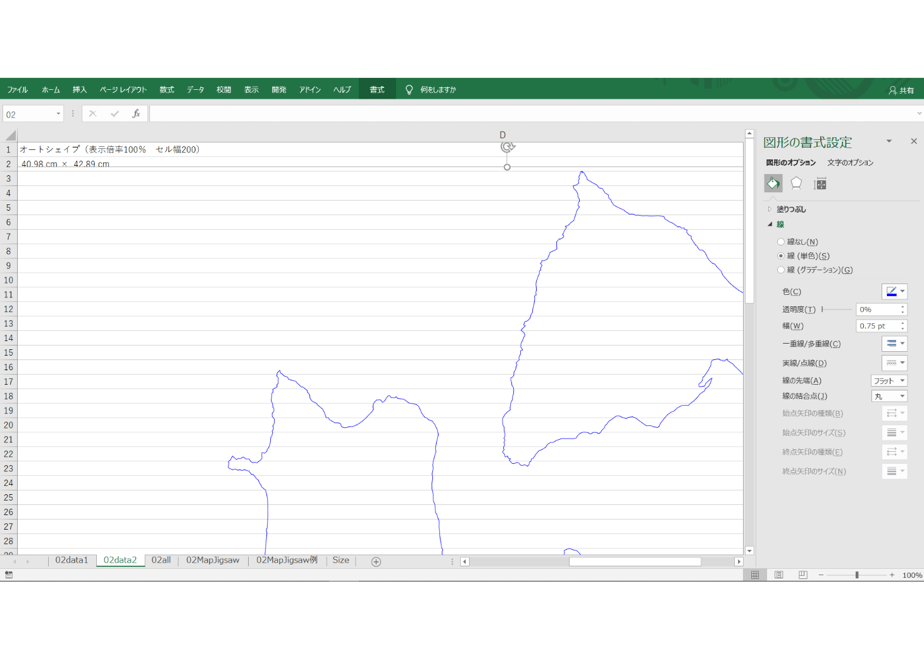Screen dimensions: 924x660
Task: Click vertical scrollbar up arrow
Action: [750, 134]
